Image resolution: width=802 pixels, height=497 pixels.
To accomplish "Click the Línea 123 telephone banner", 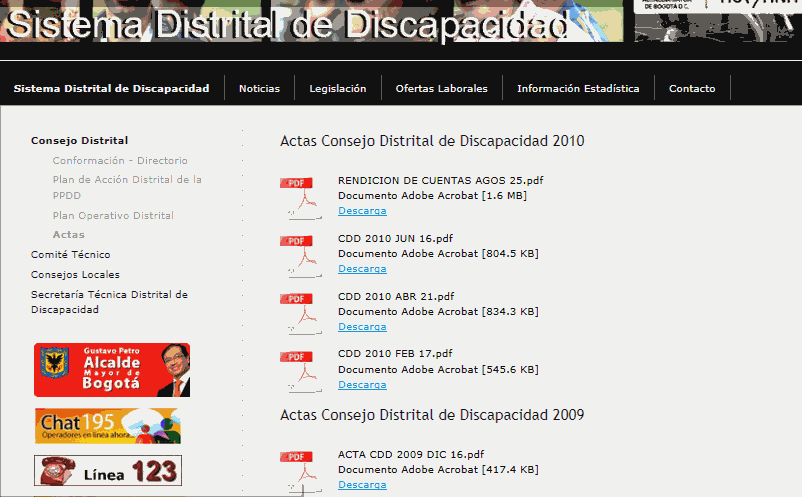I will (x=107, y=470).
